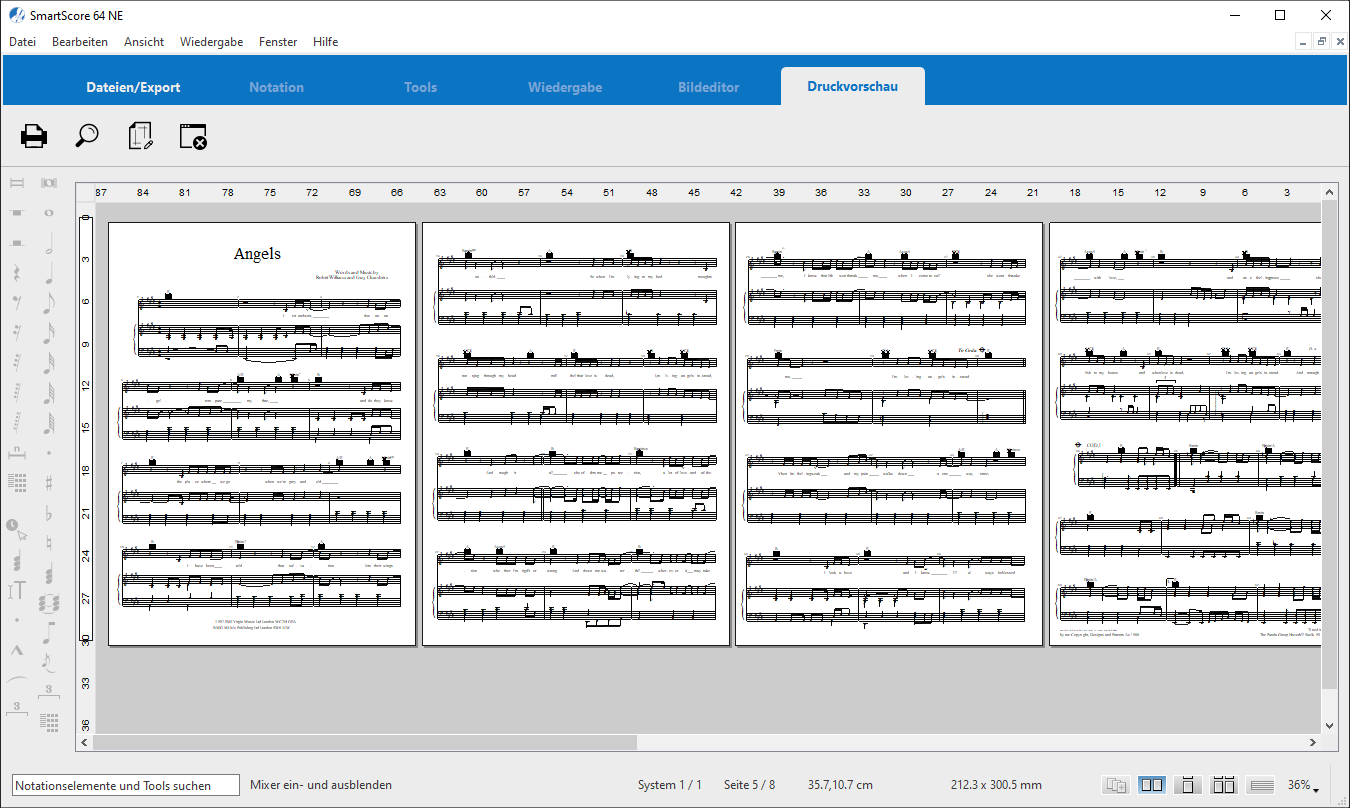
Task: Select the half note in the palette
Action: point(48,244)
